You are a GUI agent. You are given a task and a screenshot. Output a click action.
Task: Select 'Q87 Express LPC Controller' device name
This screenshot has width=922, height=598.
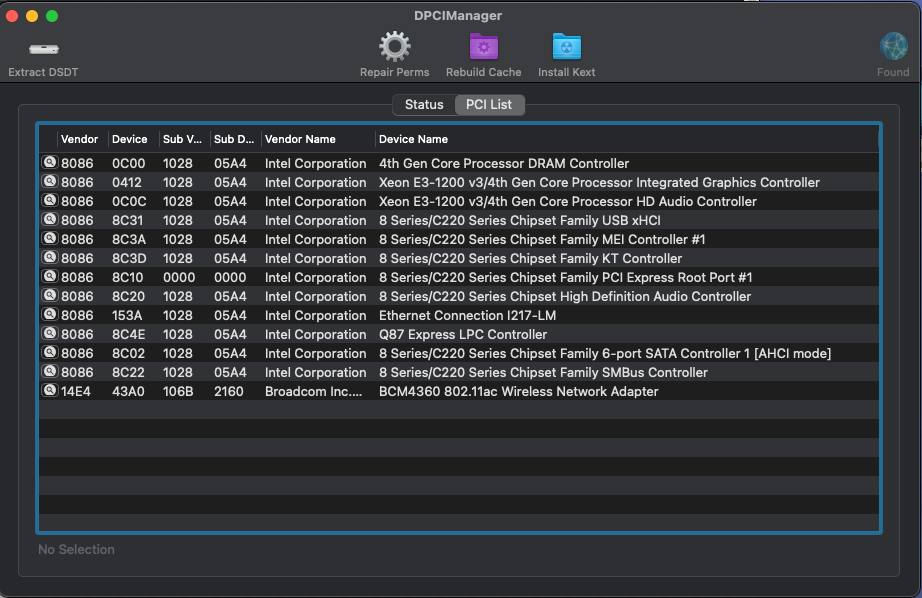[x=463, y=334]
